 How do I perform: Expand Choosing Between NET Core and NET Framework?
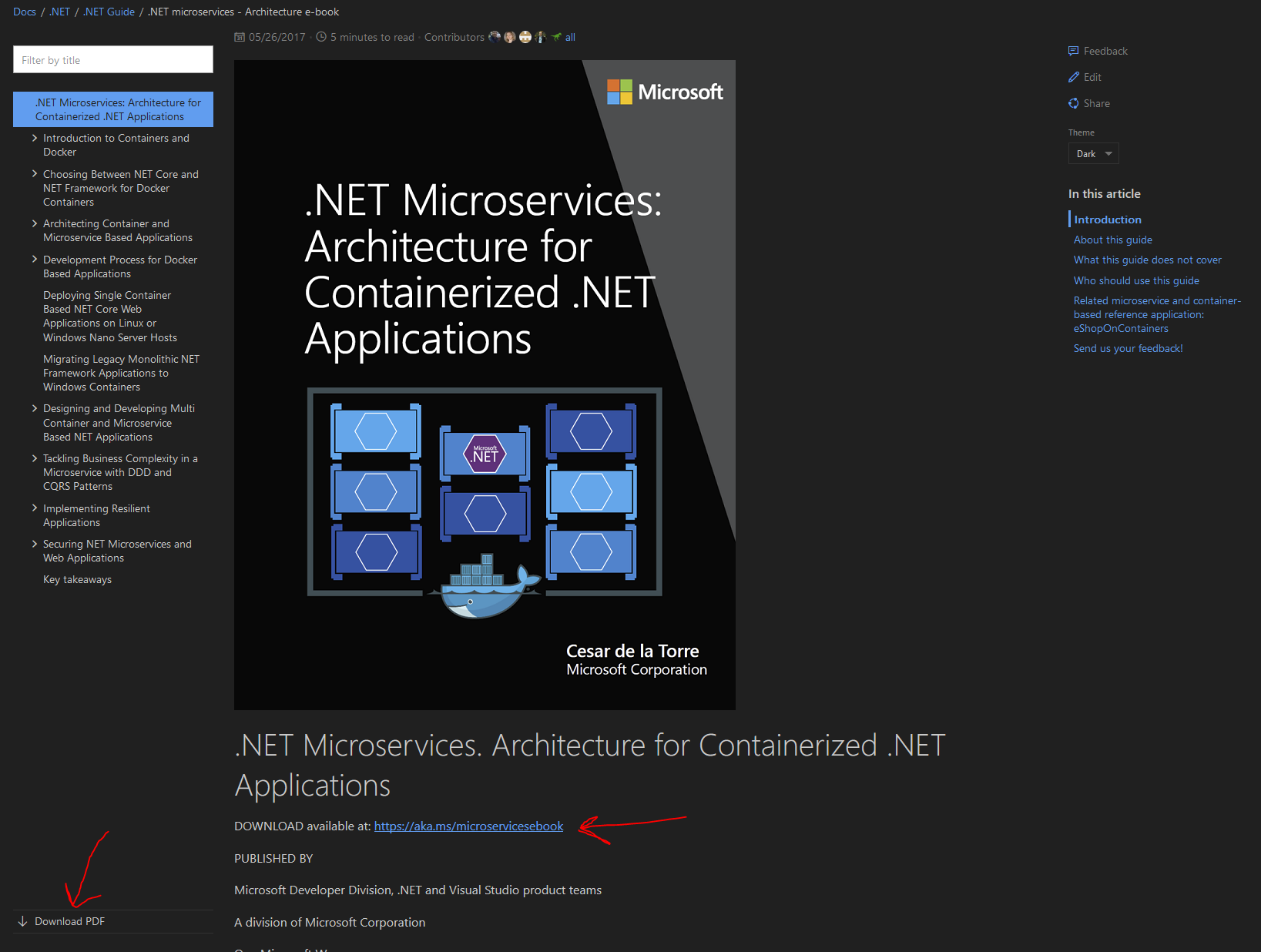tap(35, 174)
